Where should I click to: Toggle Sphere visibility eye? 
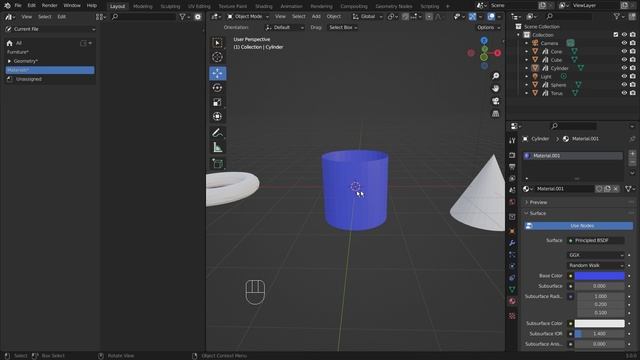624,84
